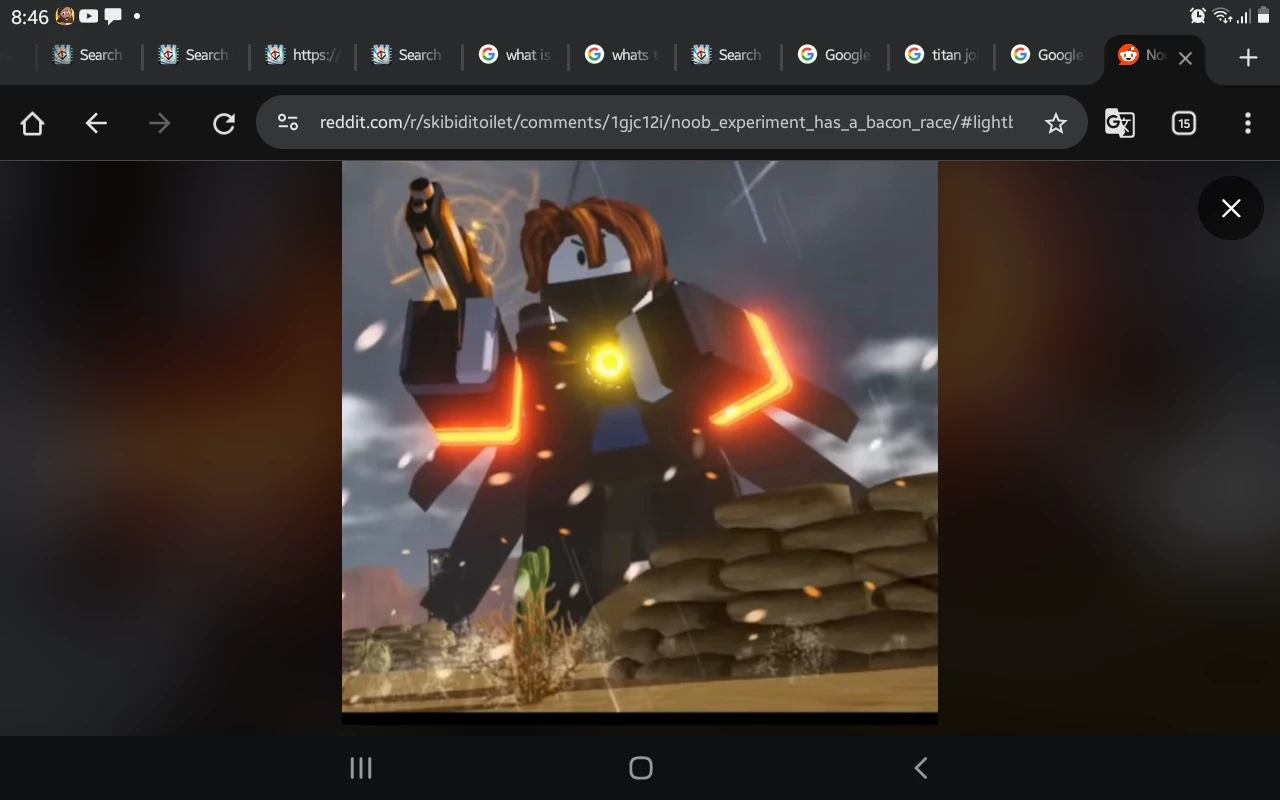Viewport: 1280px width, 800px height.
Task: Reload the Reddit page
Action: click(x=223, y=123)
